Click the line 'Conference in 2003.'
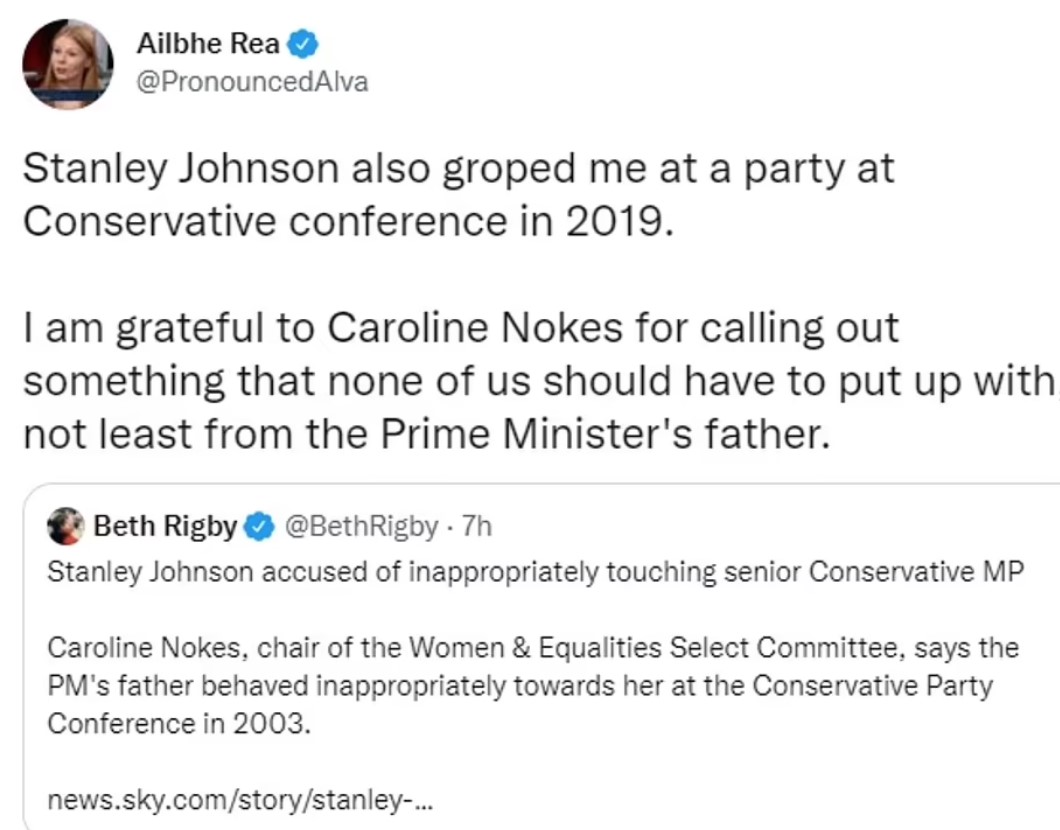The width and height of the screenshot is (1060, 830). pyautogui.click(x=179, y=724)
